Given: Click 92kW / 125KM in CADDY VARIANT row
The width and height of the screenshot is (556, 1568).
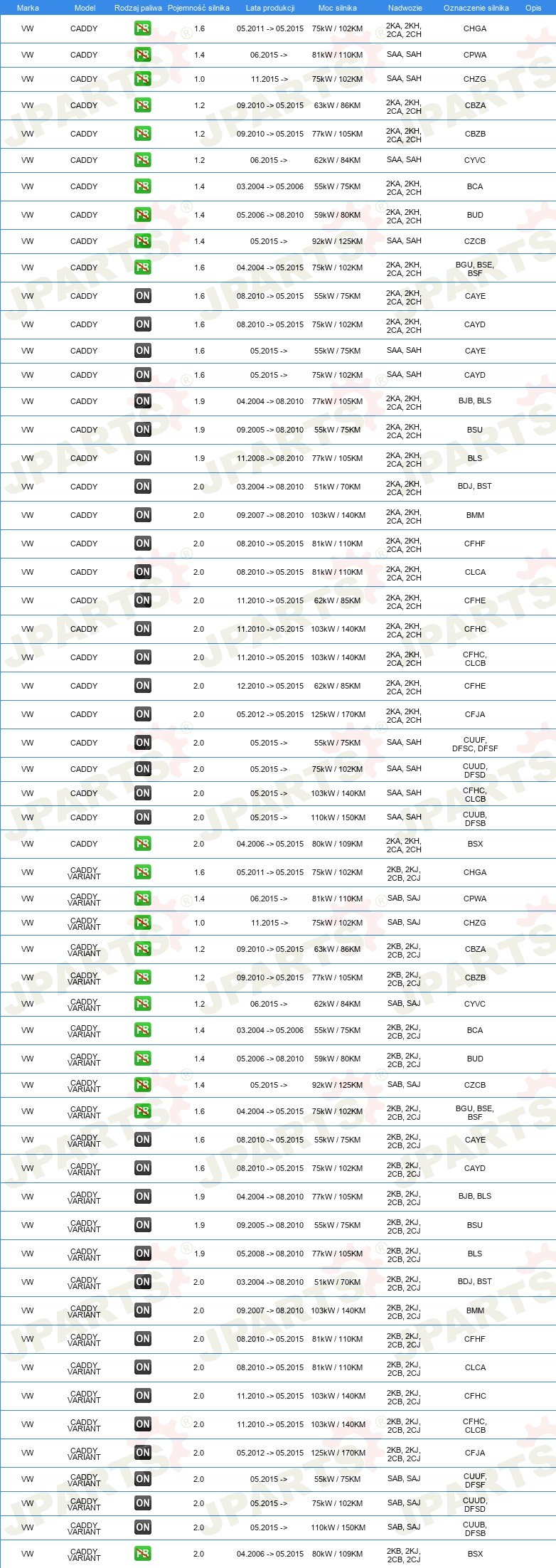Looking at the screenshot, I should 338,1085.
